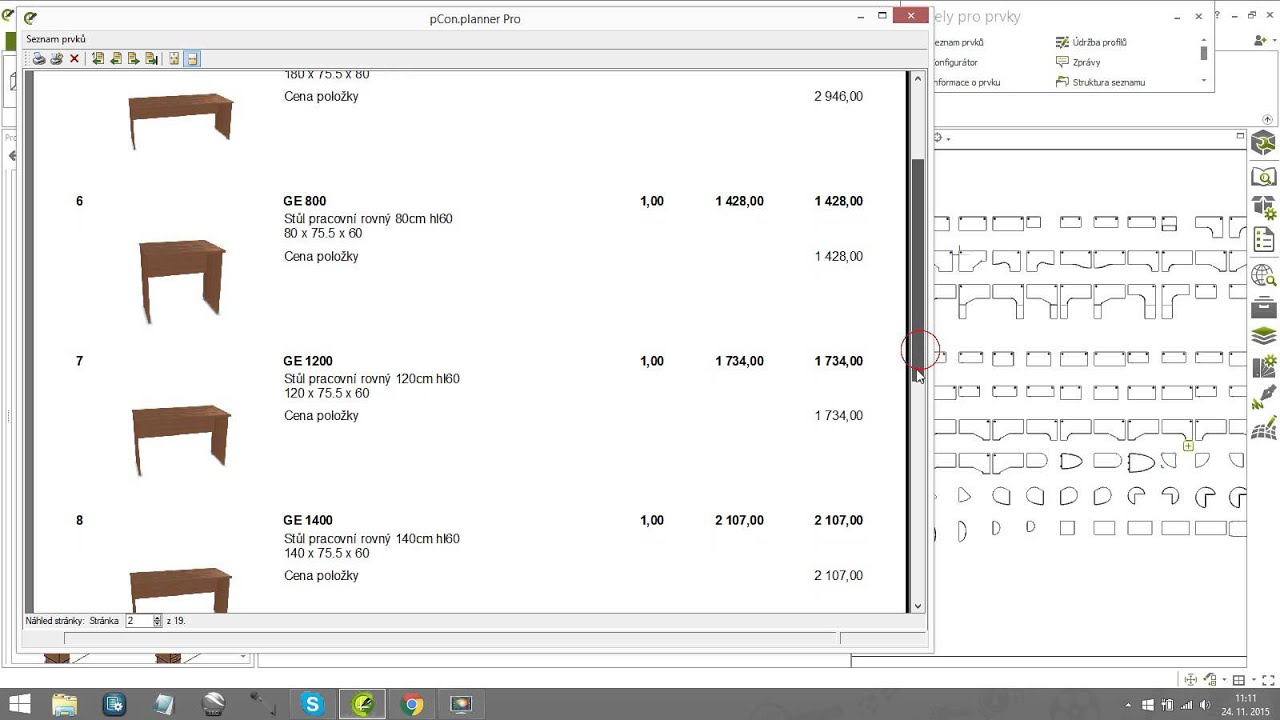
Task: Go to next page toolbar icon
Action: [x=134, y=59]
